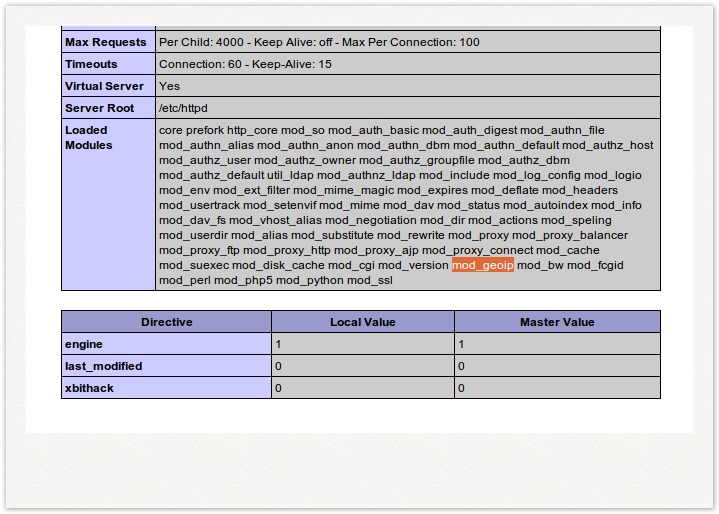Select the engine directive name
Screen dimensions: 719x514
pyautogui.click(x=84, y=344)
